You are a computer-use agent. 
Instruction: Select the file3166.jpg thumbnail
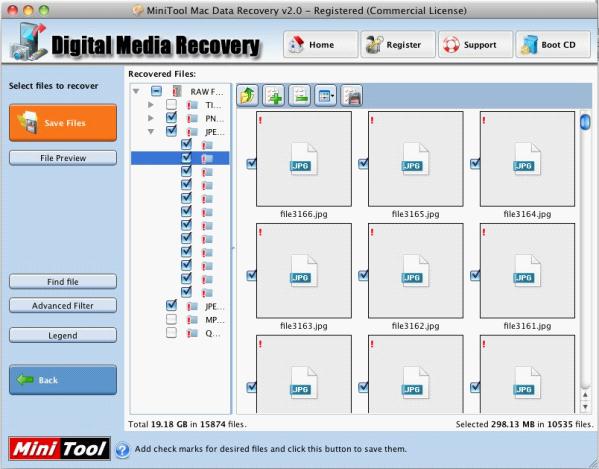304,159
